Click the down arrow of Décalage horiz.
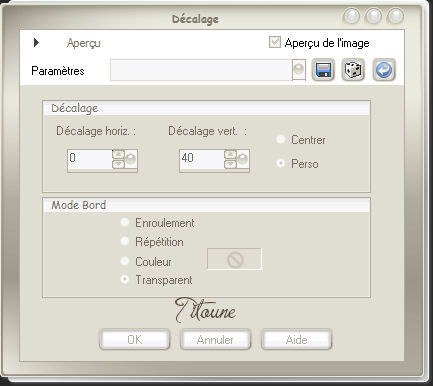 point(118,164)
